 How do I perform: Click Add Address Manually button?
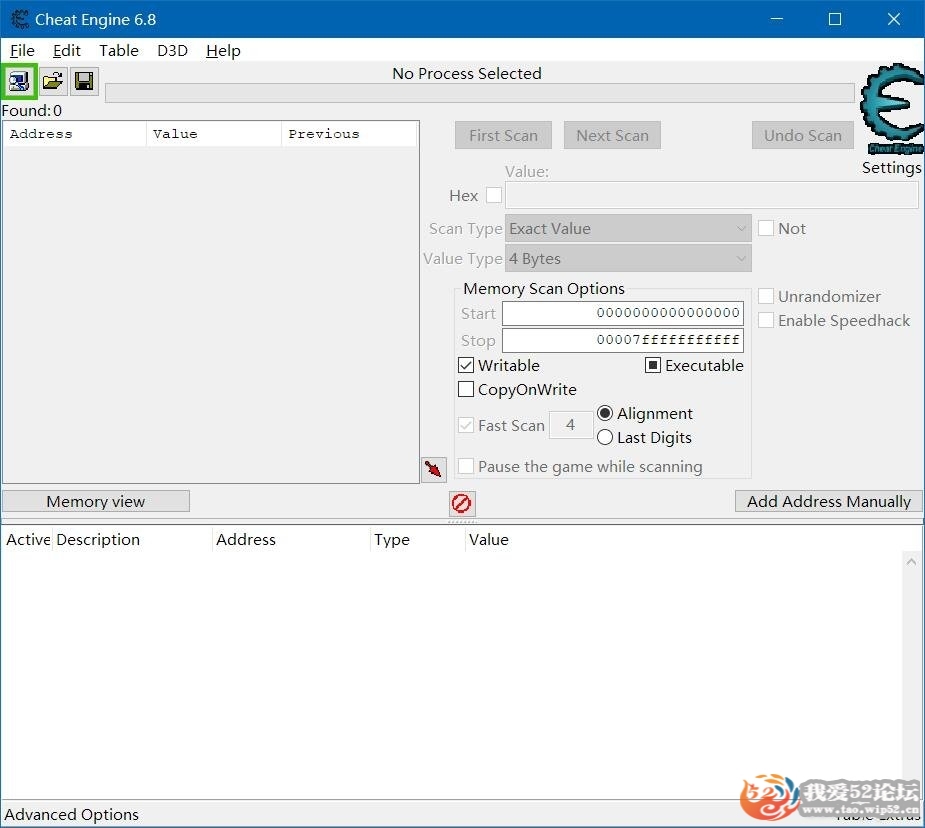[x=829, y=501]
